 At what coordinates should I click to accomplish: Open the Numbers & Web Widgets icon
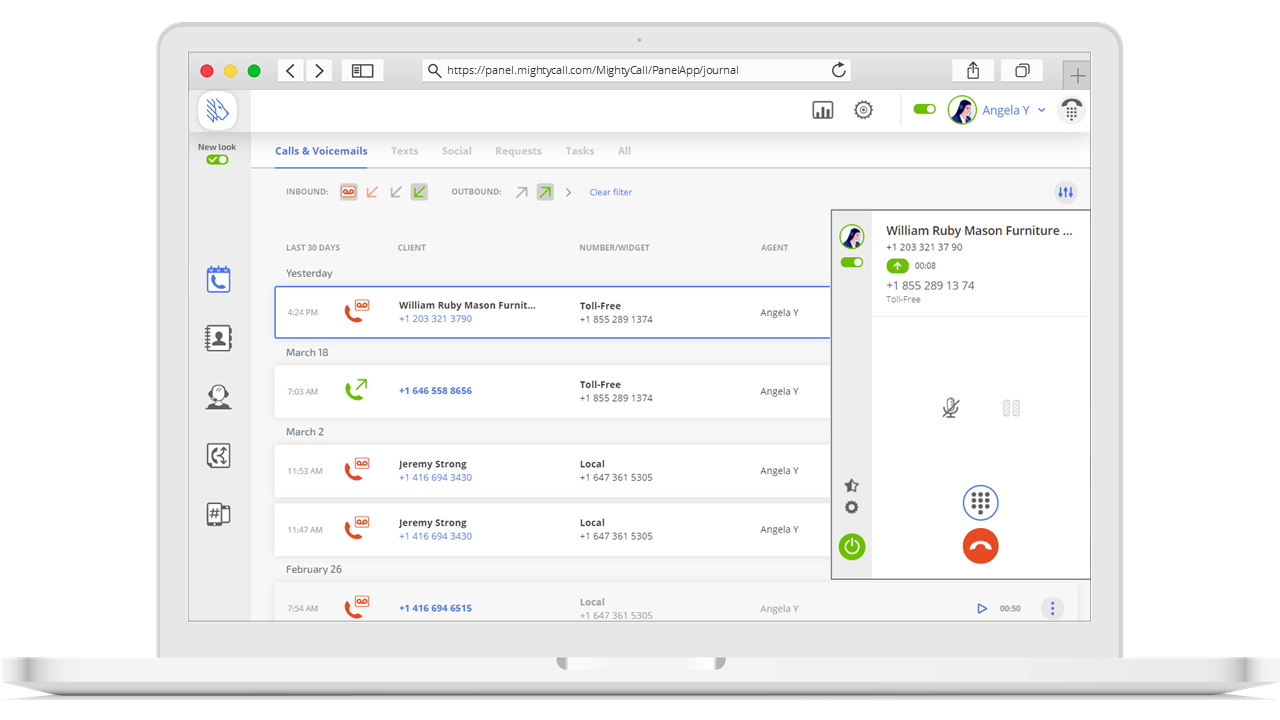click(218, 513)
